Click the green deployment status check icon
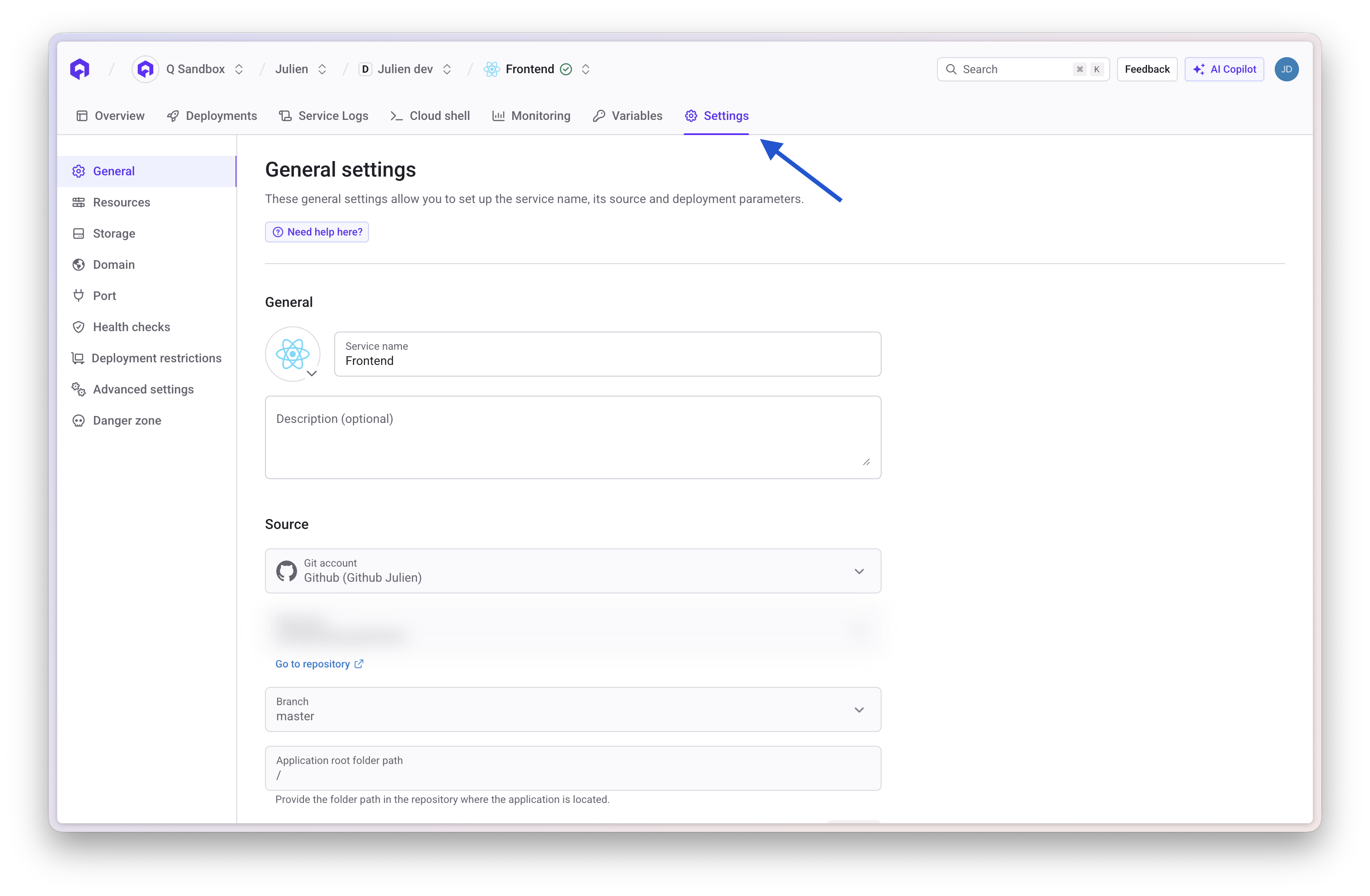Image resolution: width=1370 pixels, height=896 pixels. coord(566,69)
